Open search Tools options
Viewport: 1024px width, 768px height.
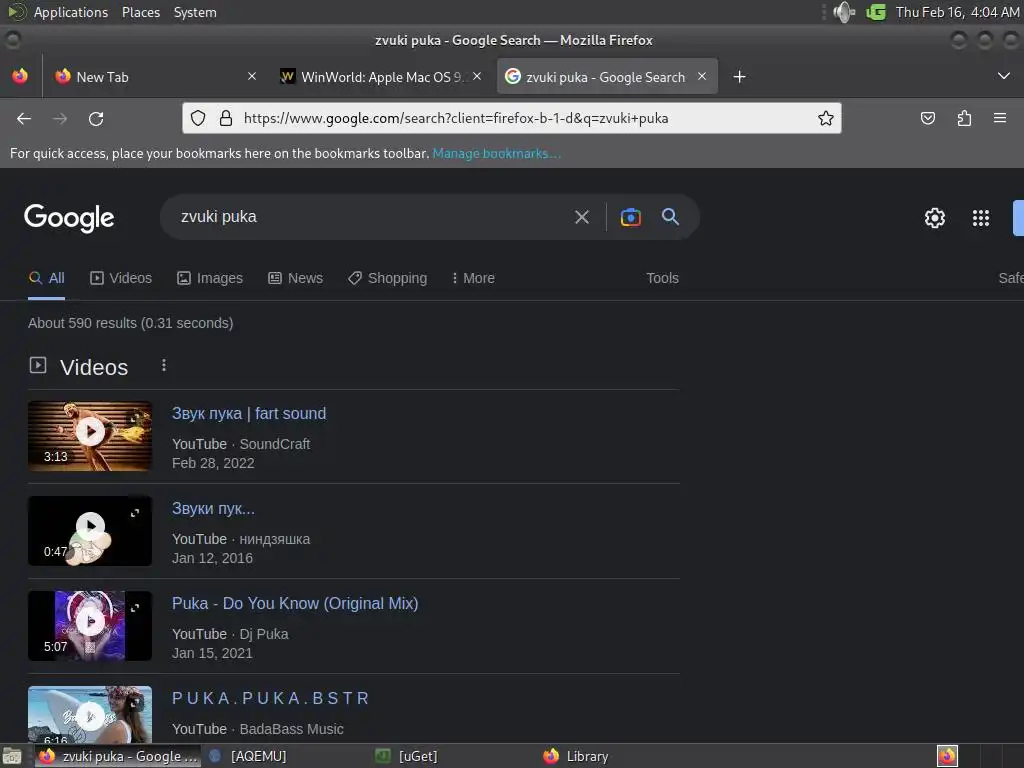pos(662,278)
